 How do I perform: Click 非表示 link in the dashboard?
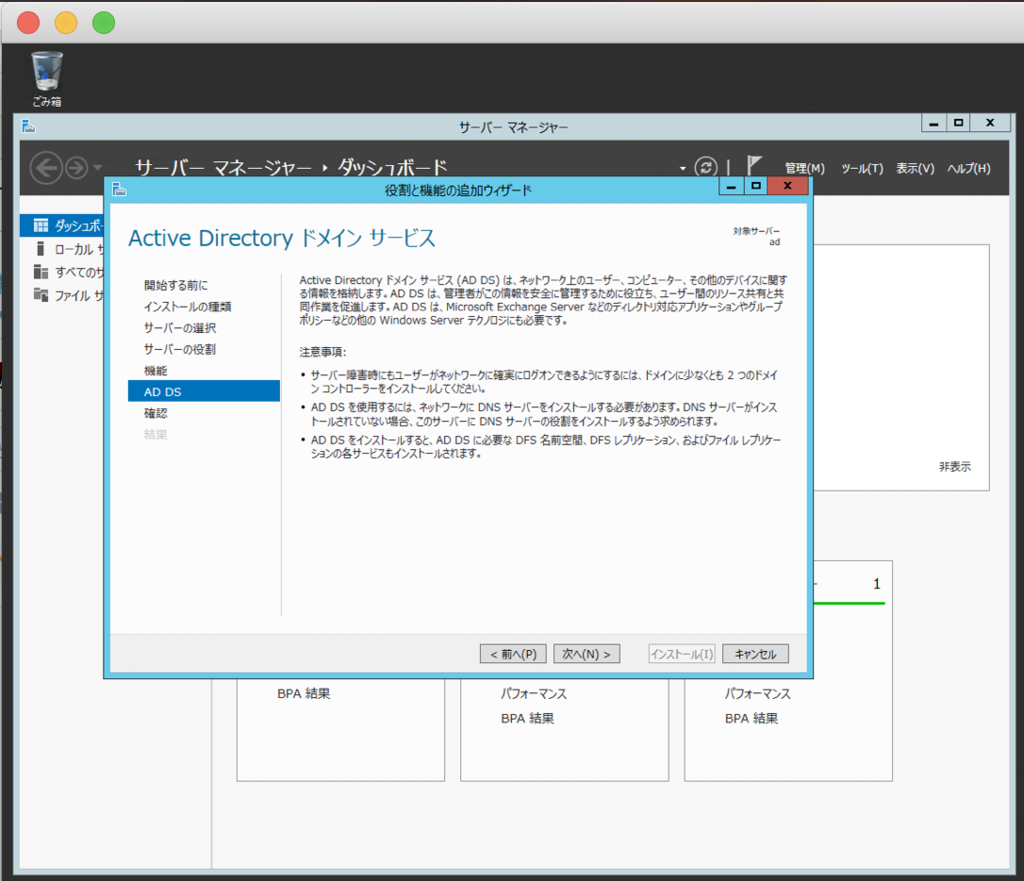tap(955, 467)
